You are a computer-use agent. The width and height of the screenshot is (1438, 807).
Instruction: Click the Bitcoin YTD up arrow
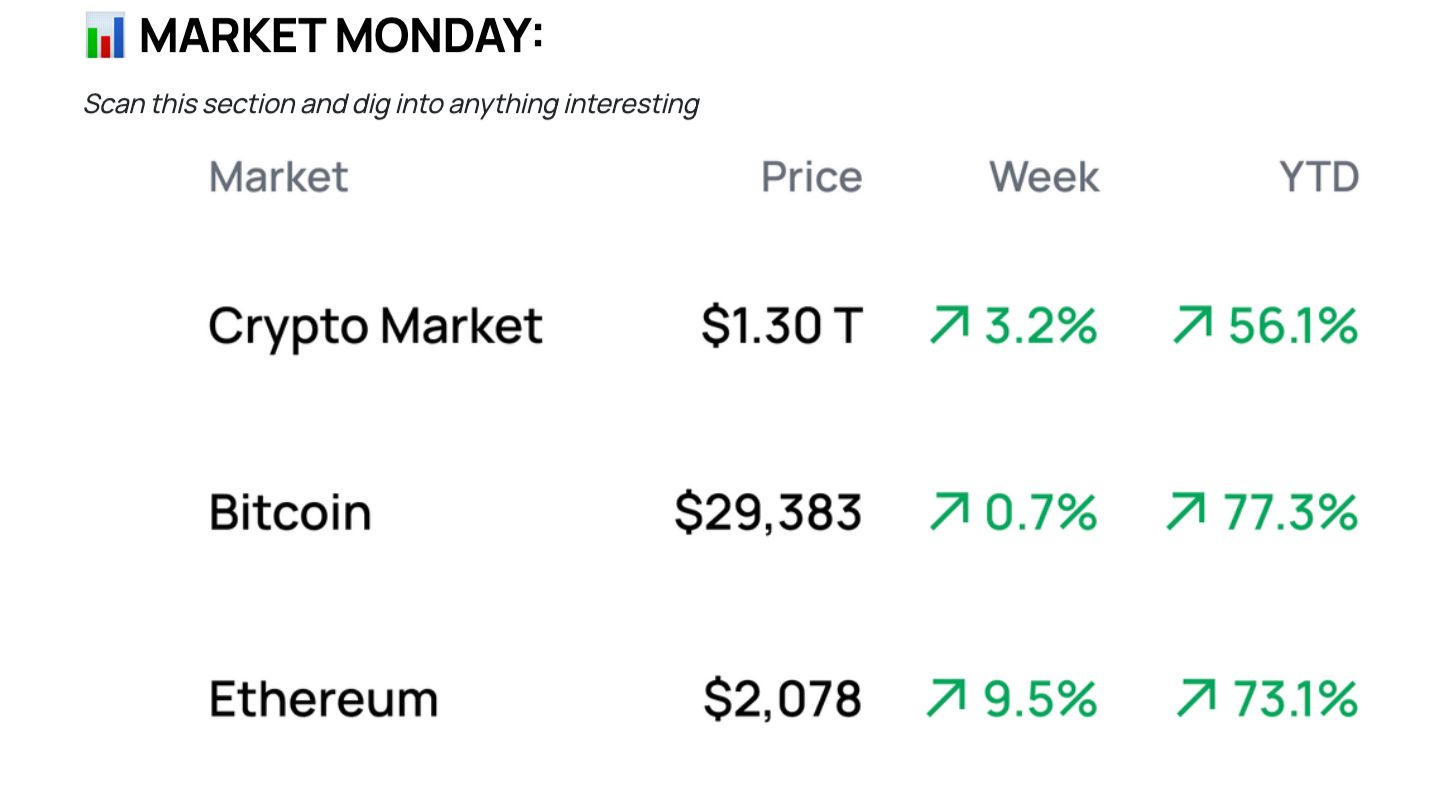pos(1184,512)
